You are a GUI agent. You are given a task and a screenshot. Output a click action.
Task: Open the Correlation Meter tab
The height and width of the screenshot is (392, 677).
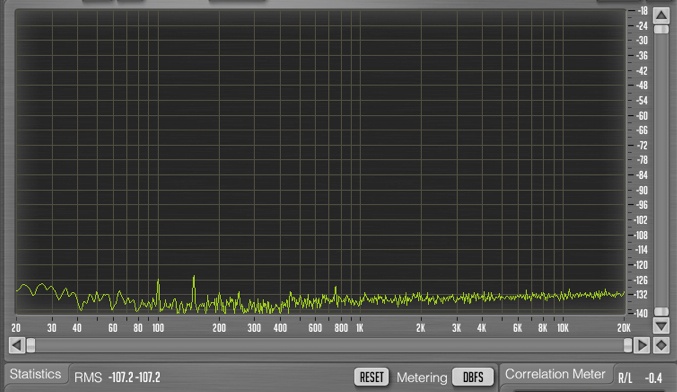click(x=555, y=374)
